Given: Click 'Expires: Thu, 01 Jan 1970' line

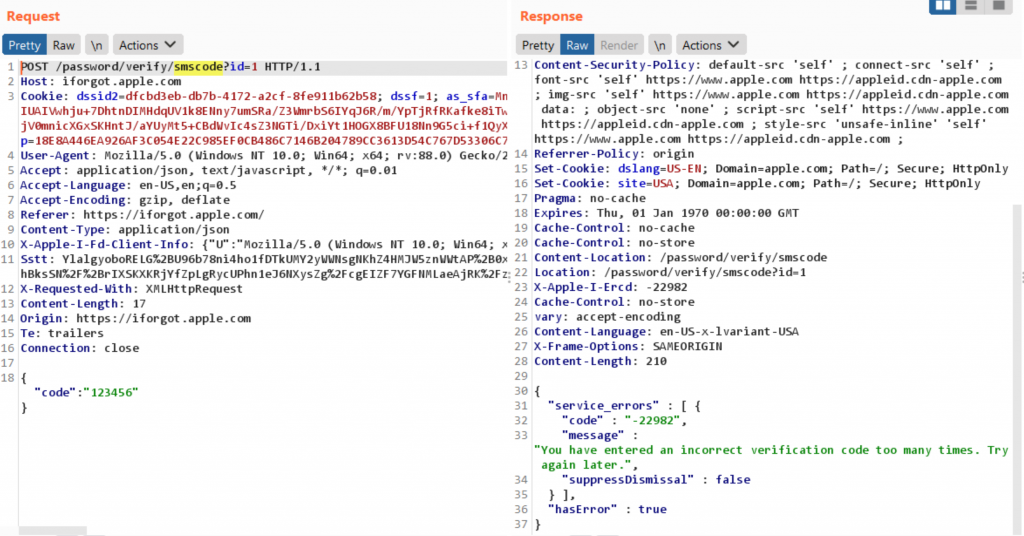Looking at the screenshot, I should (x=666, y=213).
